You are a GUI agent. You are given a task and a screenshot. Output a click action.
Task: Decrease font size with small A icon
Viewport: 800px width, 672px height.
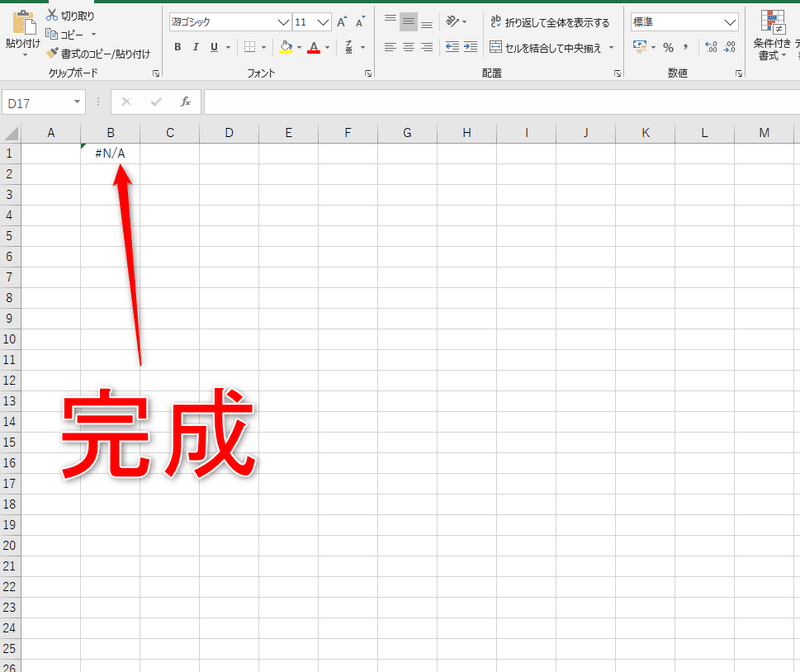click(360, 22)
